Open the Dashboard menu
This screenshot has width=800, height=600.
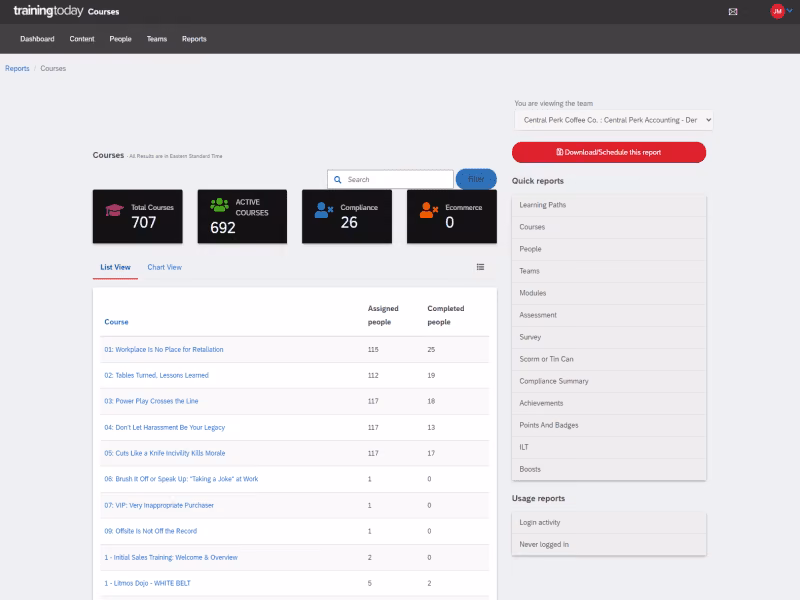pyautogui.click(x=37, y=39)
